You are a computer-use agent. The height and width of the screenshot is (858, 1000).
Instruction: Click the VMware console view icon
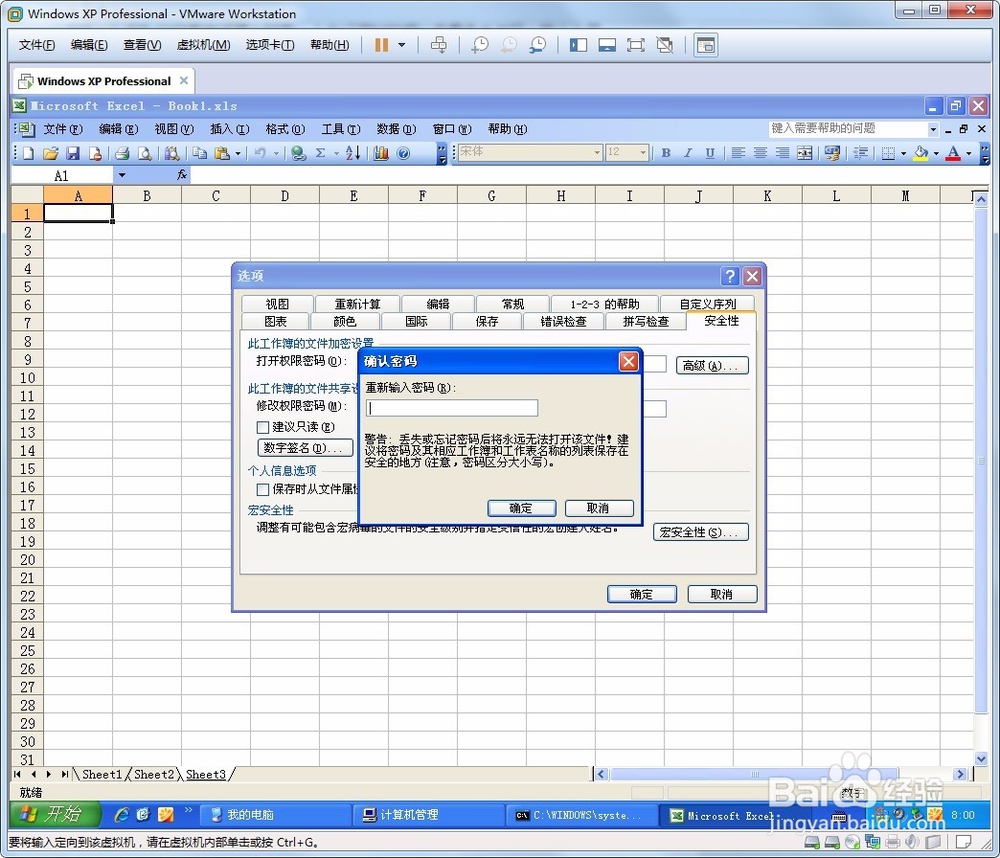tap(706, 45)
